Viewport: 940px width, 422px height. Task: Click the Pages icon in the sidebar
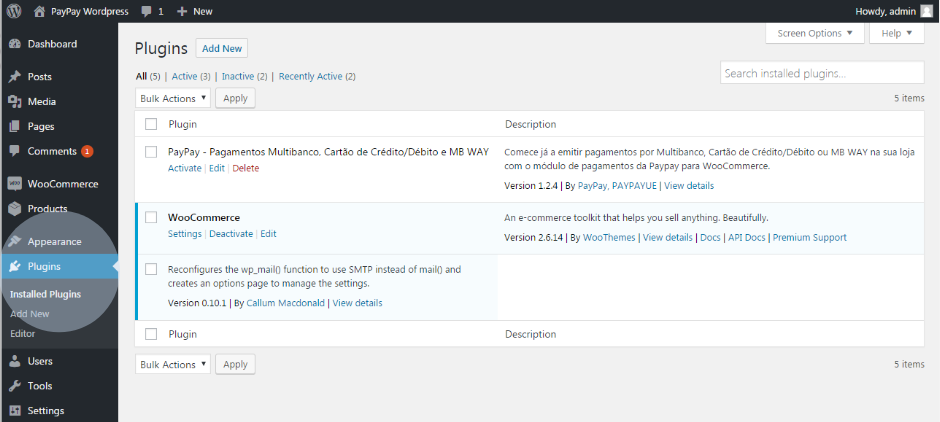pos(15,126)
